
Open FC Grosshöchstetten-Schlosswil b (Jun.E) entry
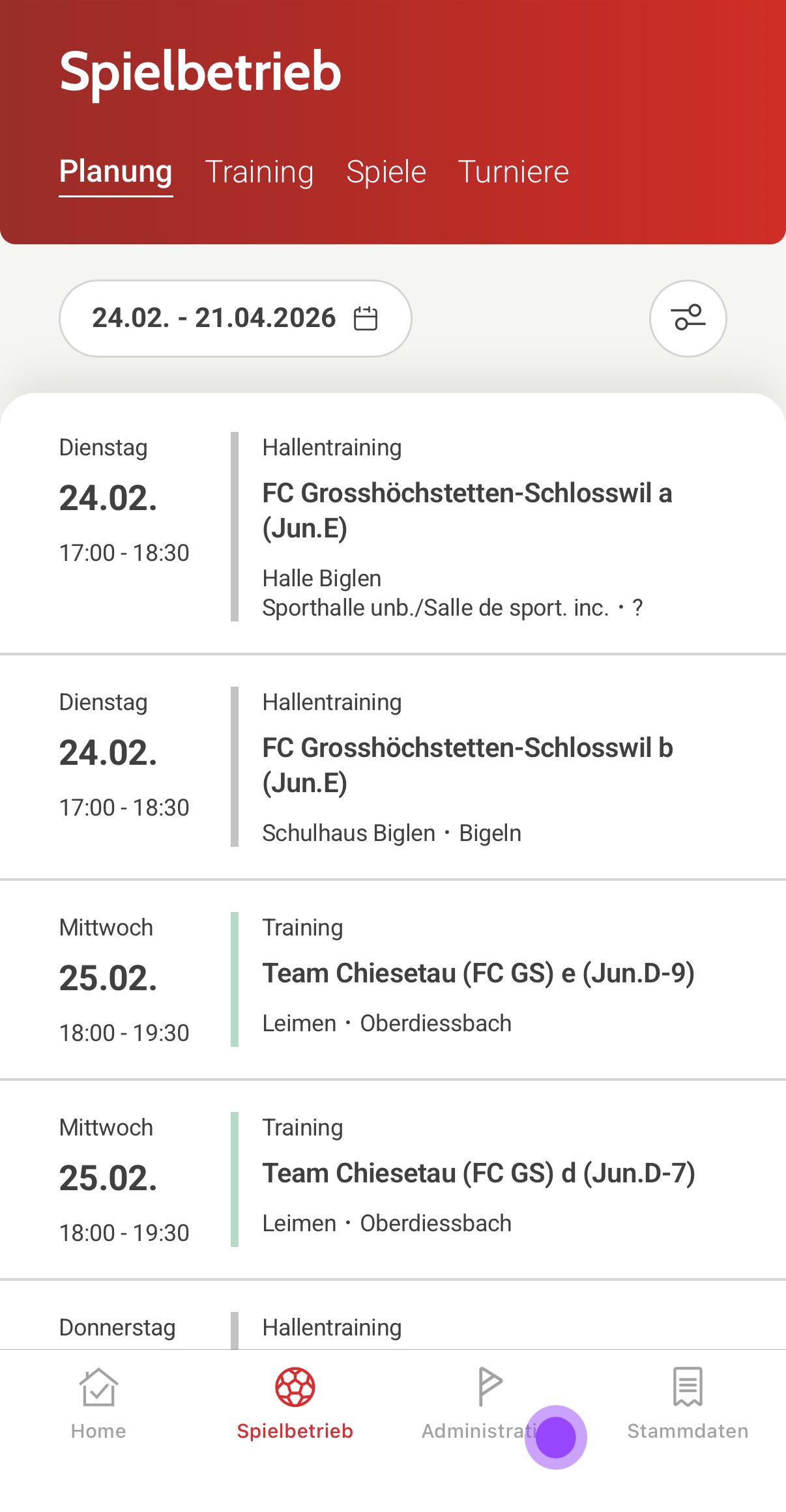tap(467, 765)
